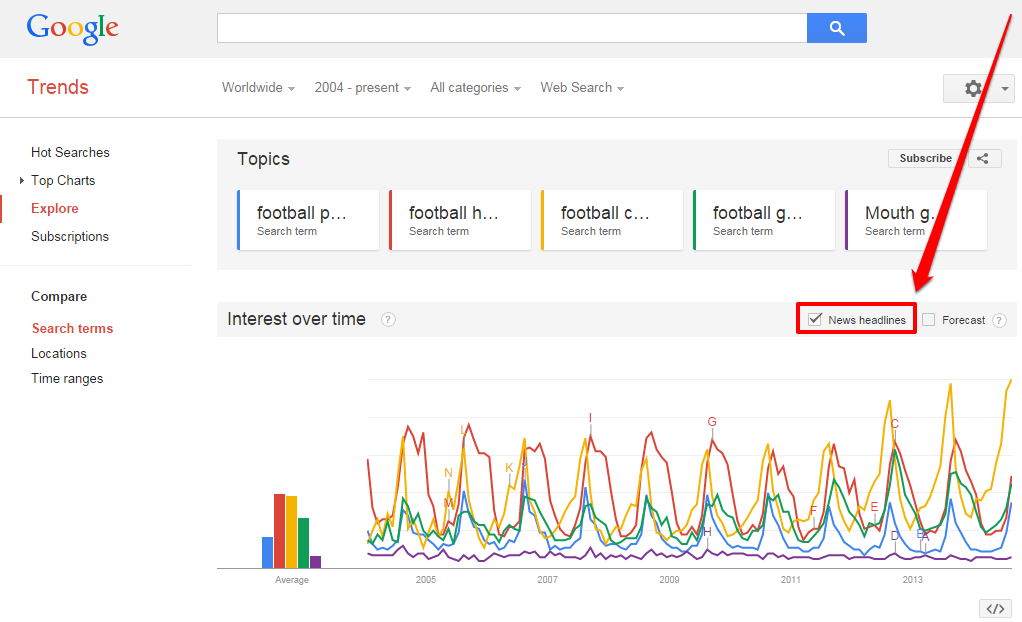Go to Hot Searches in sidebar

point(70,153)
